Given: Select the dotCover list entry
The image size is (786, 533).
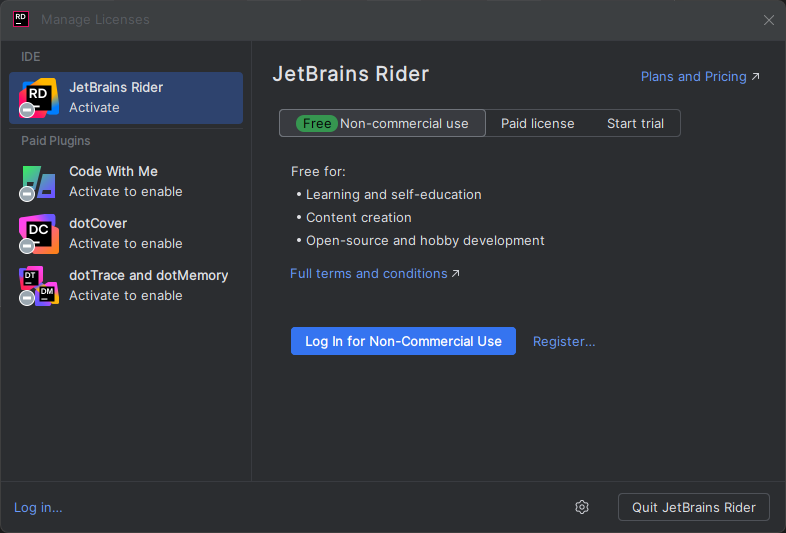Looking at the screenshot, I should [x=126, y=233].
